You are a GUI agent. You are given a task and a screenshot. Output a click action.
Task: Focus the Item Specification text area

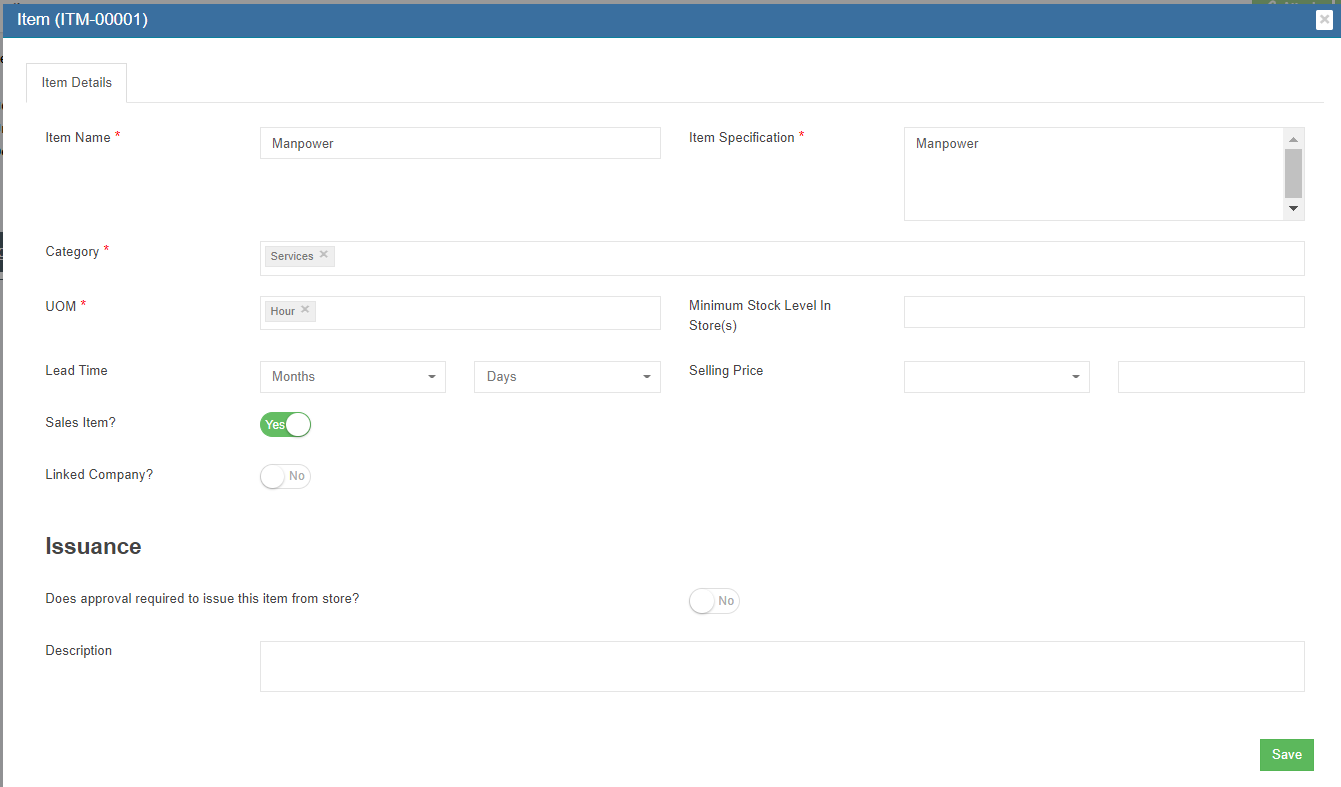pos(1092,173)
